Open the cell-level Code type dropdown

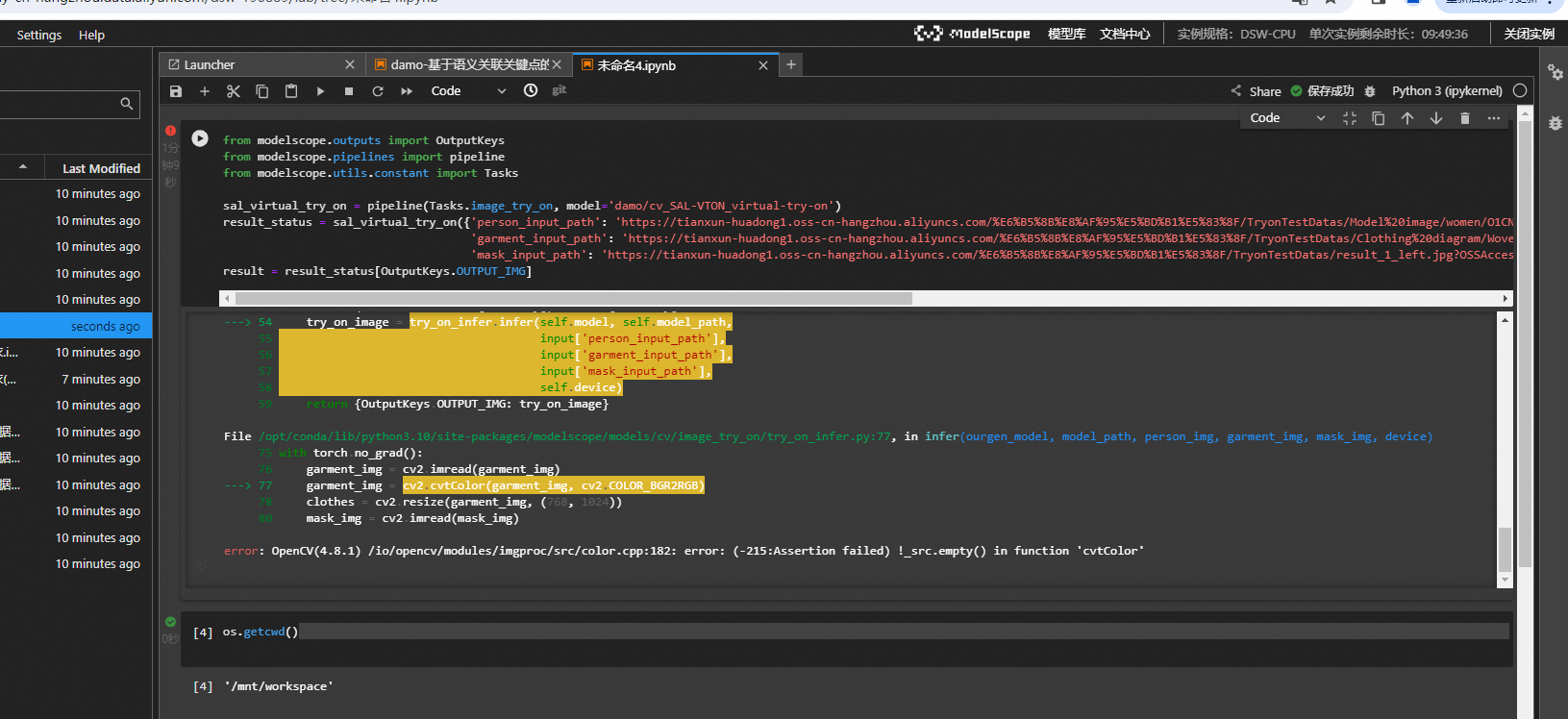[1286, 118]
